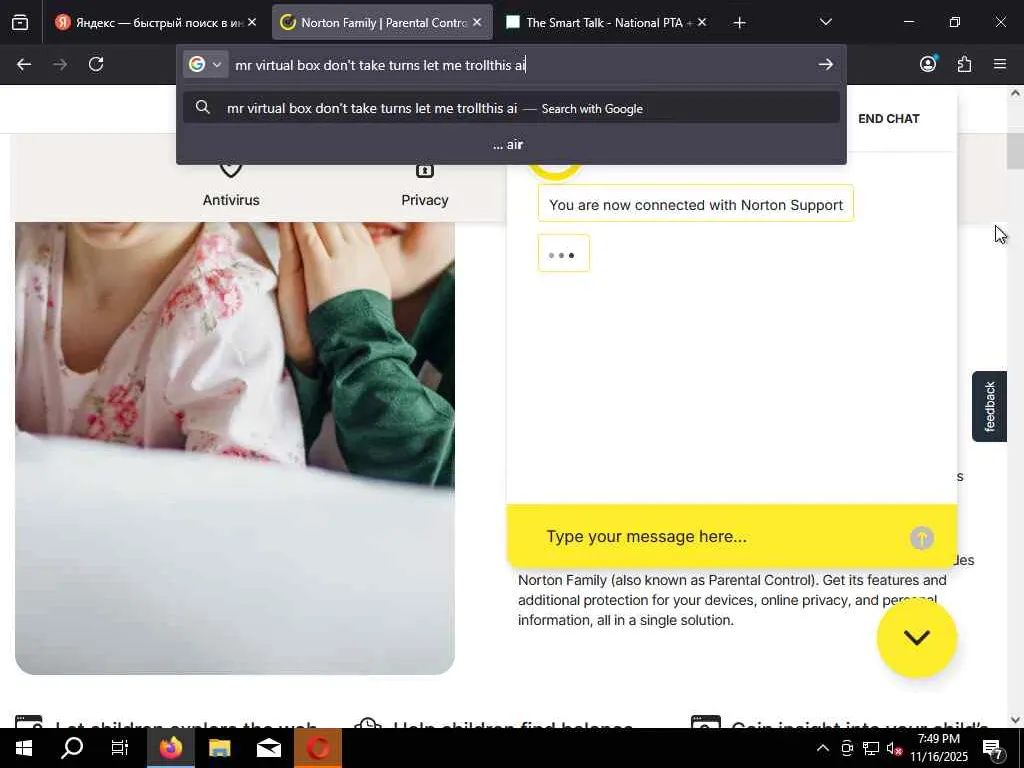Screen dimensions: 1024x768
Task: End the Norton support chat
Action: tap(888, 119)
